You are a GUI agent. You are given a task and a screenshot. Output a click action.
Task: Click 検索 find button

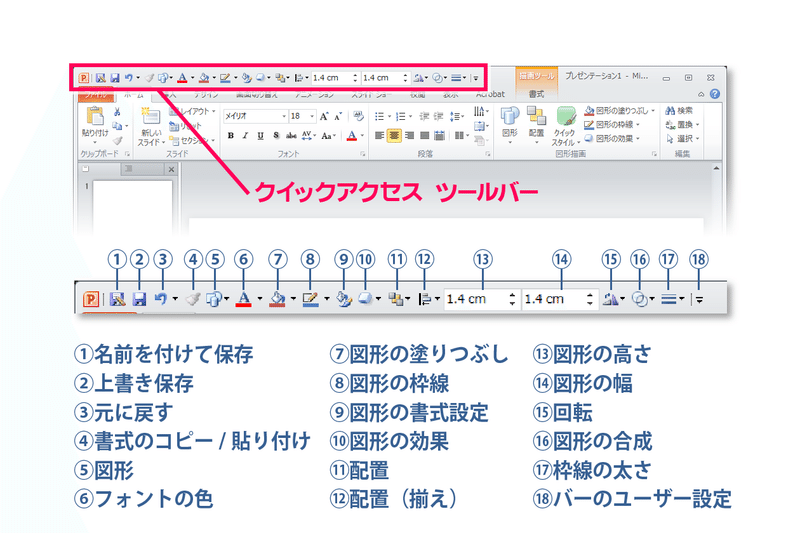pos(680,111)
